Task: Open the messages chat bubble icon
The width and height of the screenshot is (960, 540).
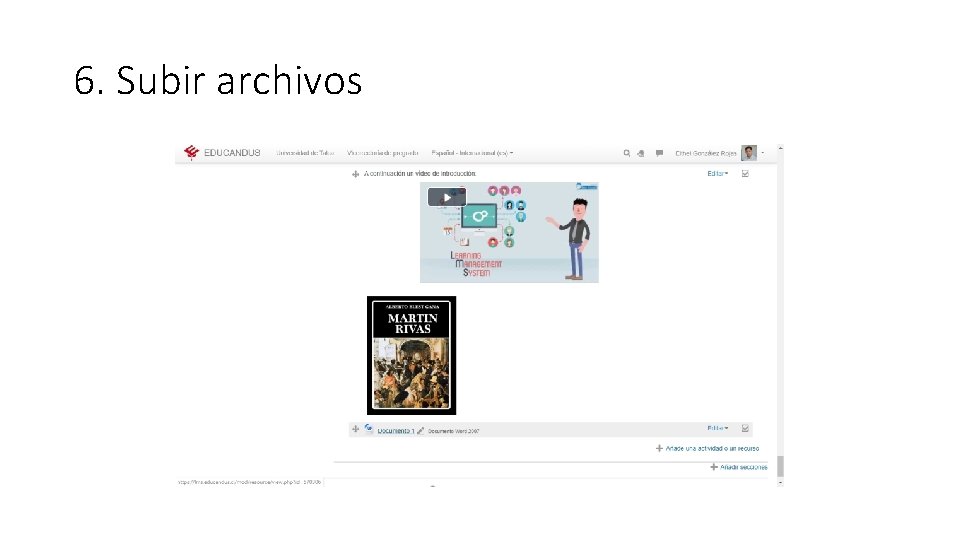Action: coord(659,153)
